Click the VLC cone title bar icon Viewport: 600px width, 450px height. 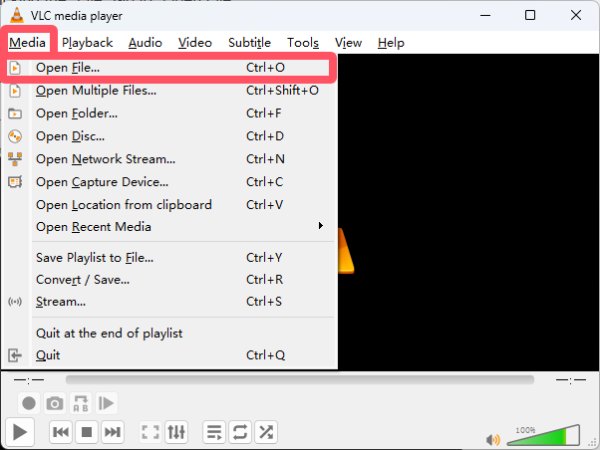click(16, 15)
